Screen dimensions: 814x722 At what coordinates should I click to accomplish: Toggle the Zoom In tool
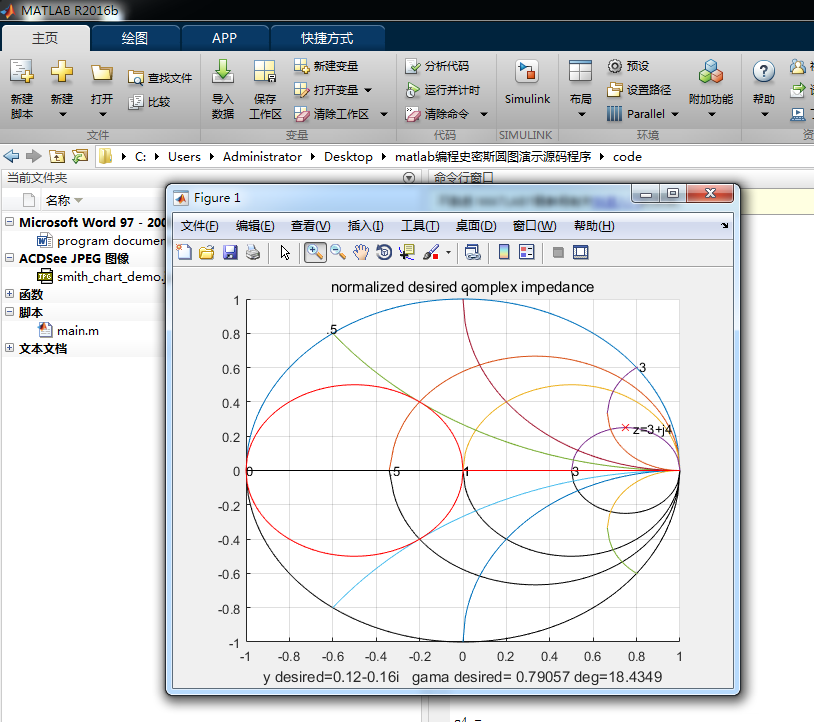315,253
